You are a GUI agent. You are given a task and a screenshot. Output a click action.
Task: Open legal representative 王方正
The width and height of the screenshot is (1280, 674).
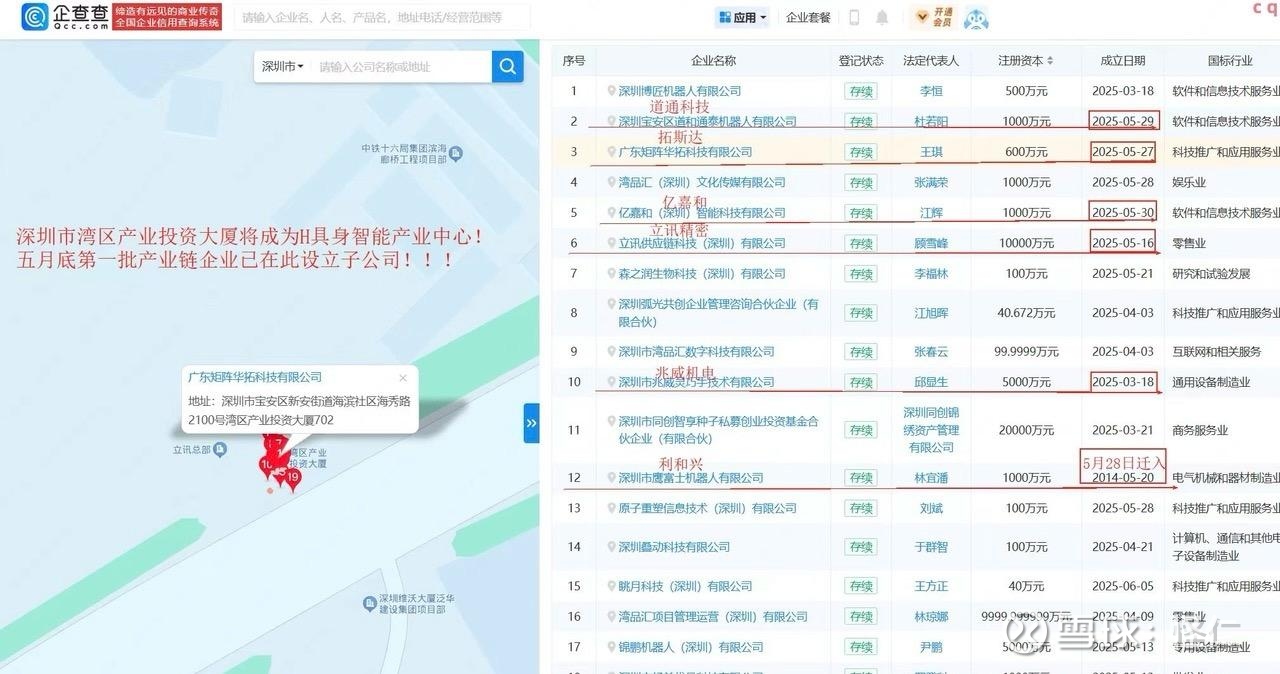click(931, 586)
